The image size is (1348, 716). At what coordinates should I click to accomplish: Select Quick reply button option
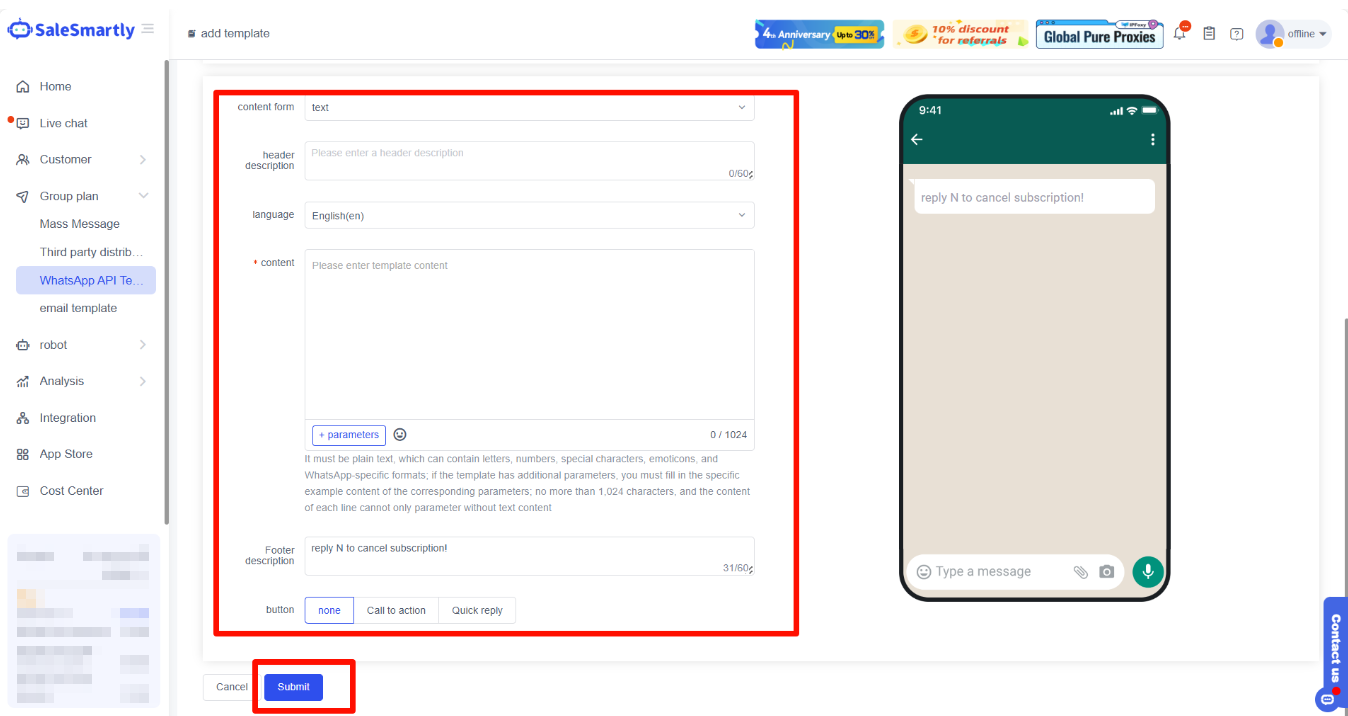coord(477,610)
